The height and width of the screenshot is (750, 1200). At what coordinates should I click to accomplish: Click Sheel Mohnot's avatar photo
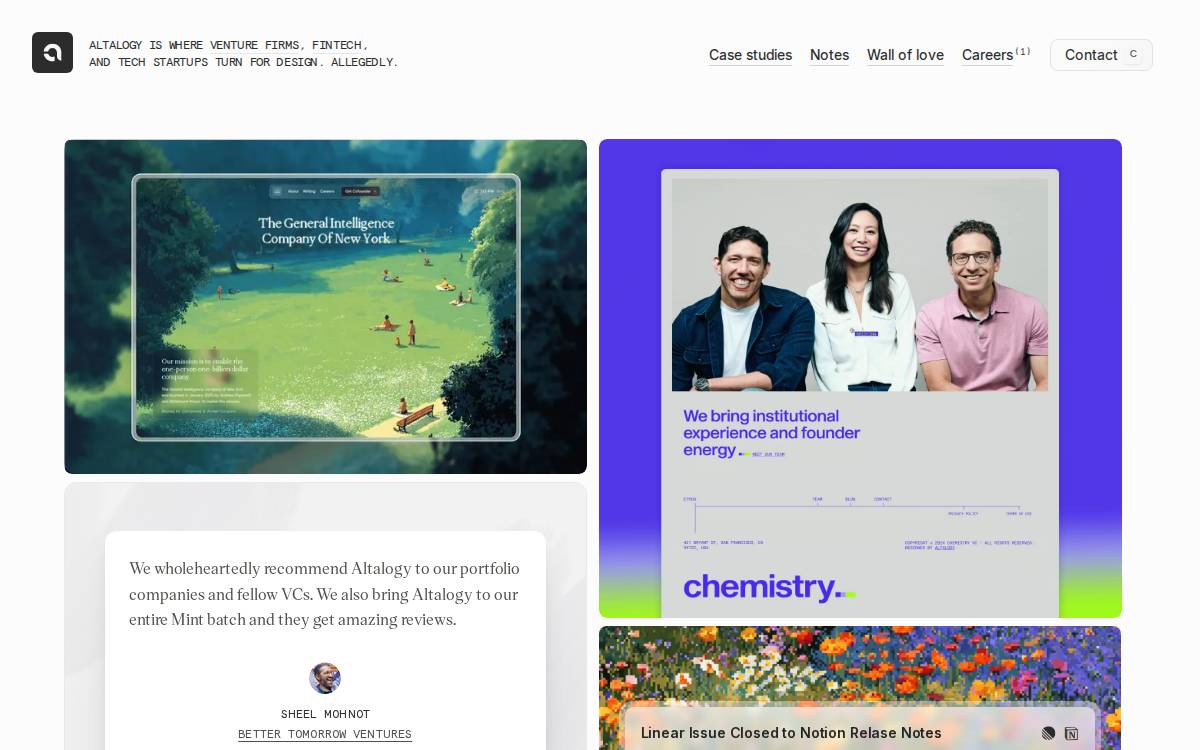325,678
